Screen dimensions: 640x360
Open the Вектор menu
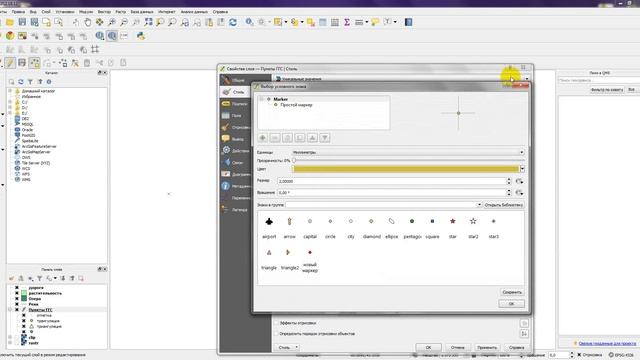coord(104,12)
